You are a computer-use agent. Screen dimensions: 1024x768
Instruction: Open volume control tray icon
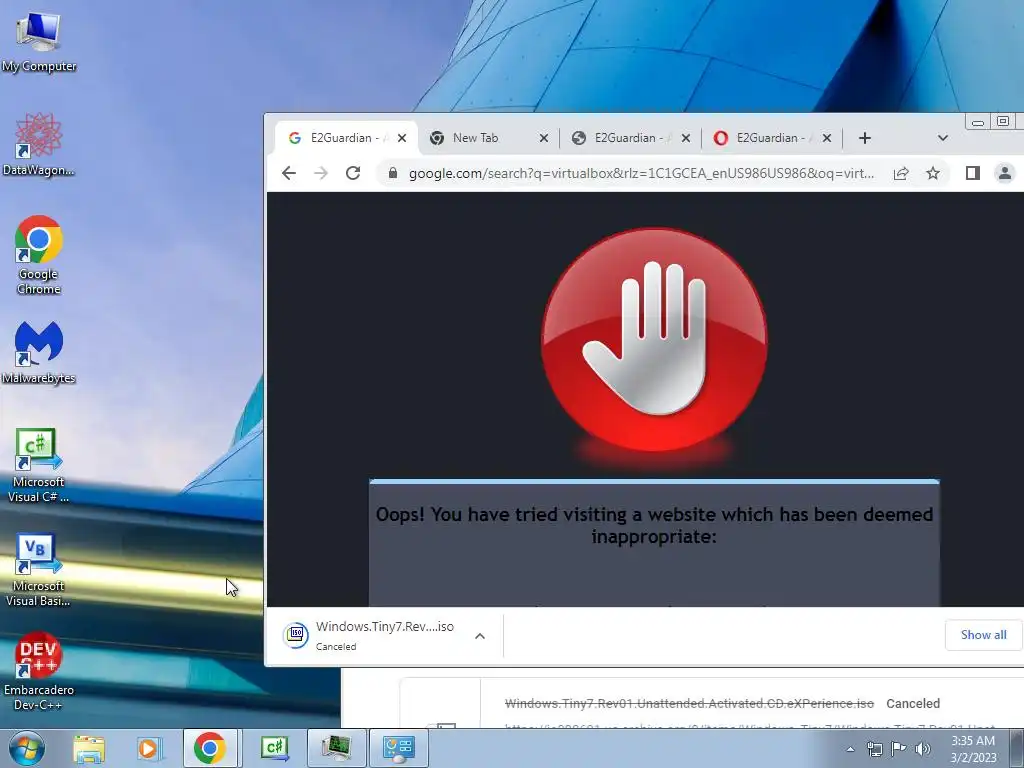click(923, 749)
